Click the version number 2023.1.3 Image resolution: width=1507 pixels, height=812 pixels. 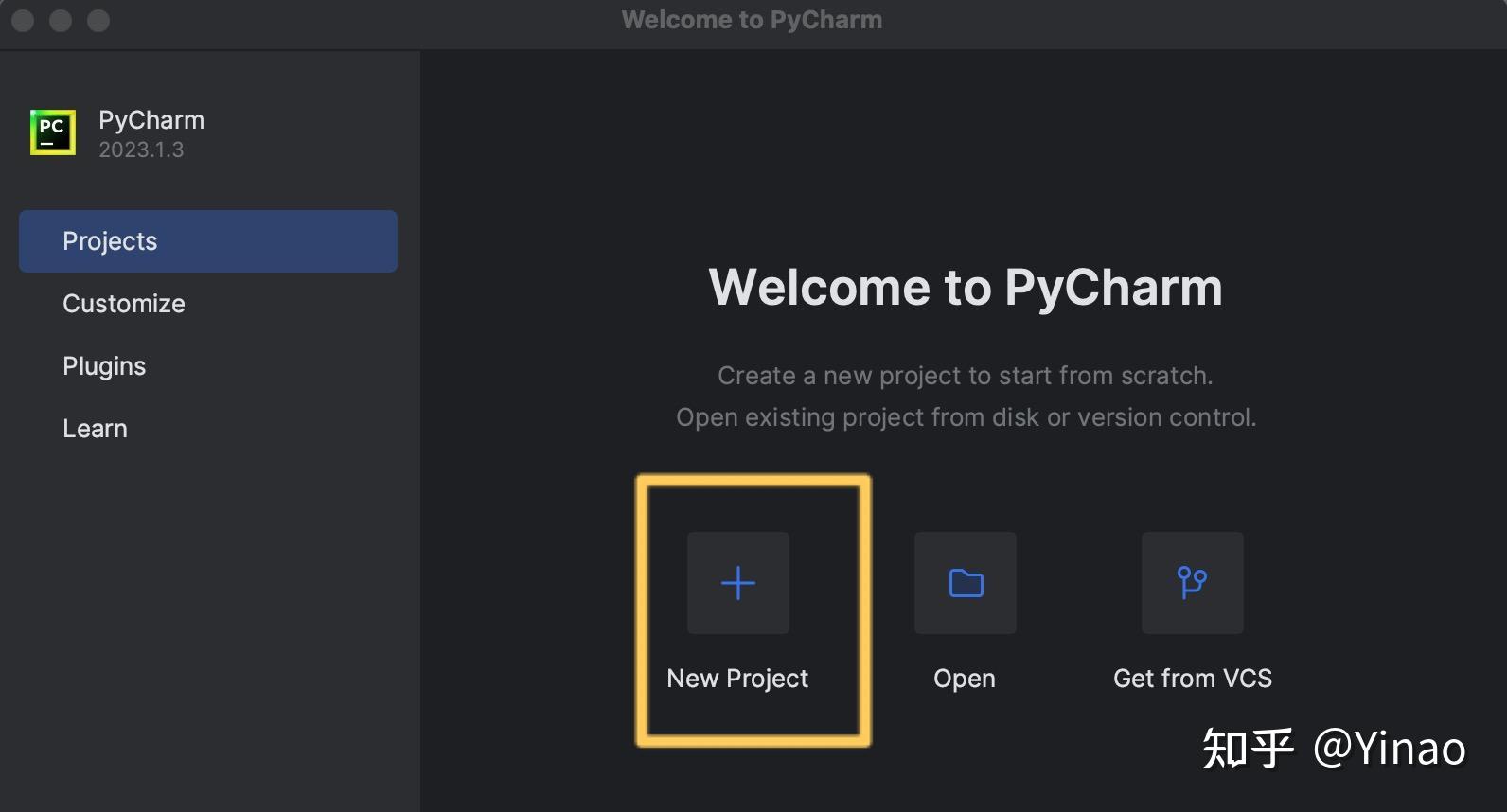(141, 150)
